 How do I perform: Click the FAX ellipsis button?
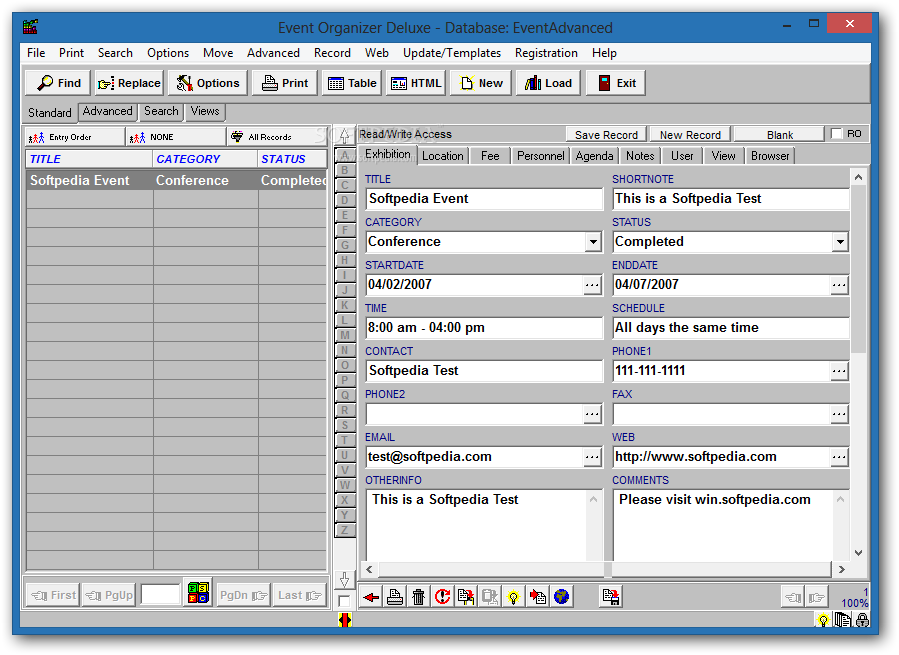coord(839,414)
